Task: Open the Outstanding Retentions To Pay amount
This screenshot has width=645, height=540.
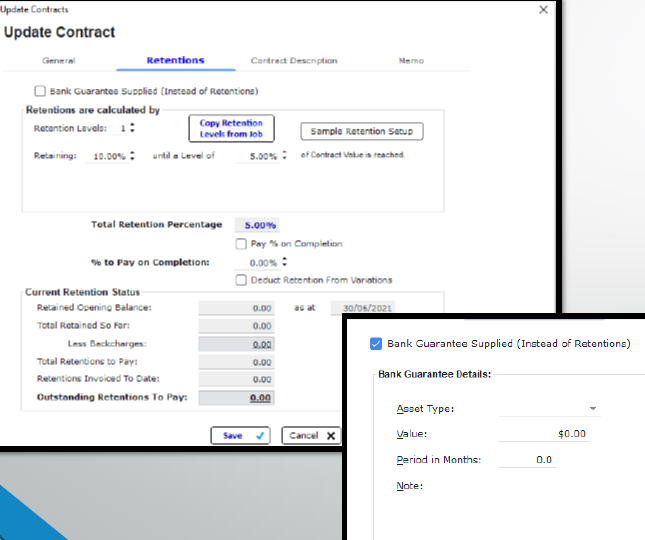Action: [260, 398]
